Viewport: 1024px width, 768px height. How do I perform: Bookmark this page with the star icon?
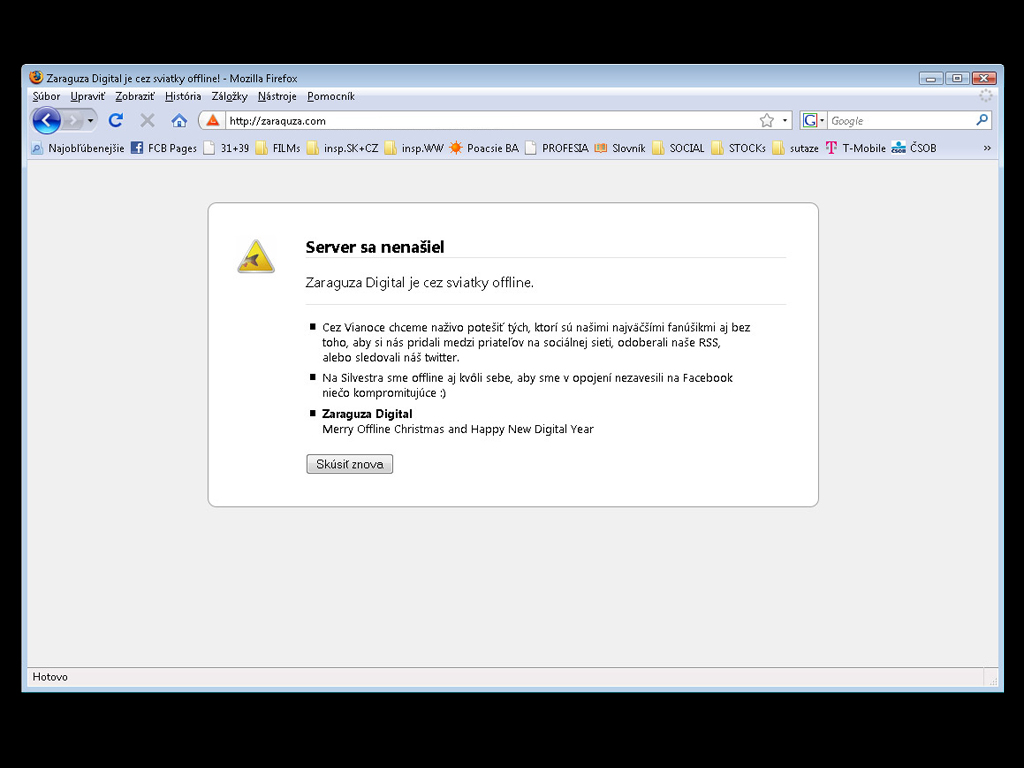point(767,120)
